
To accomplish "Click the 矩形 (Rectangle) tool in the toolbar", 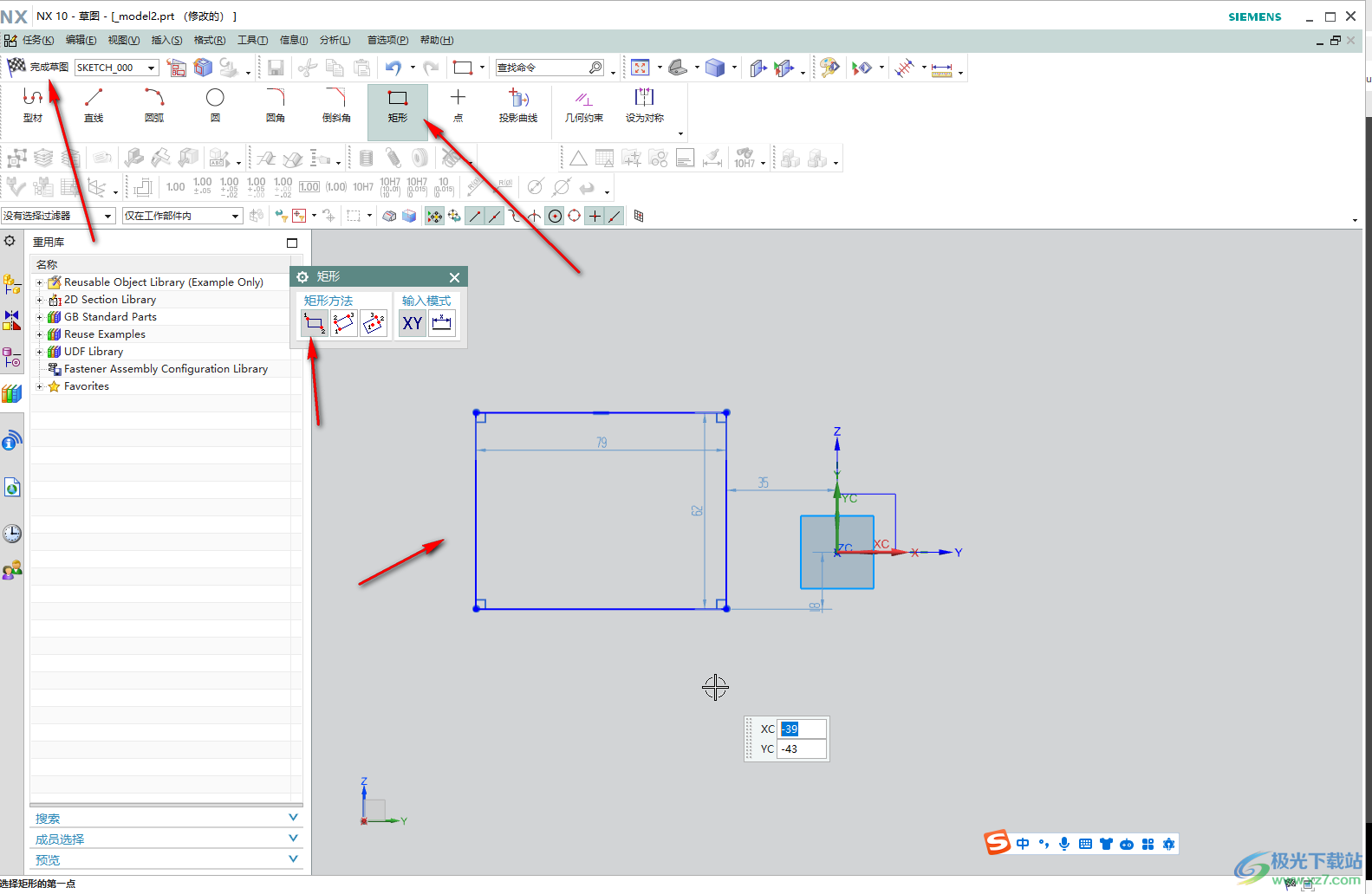I will tap(397, 105).
